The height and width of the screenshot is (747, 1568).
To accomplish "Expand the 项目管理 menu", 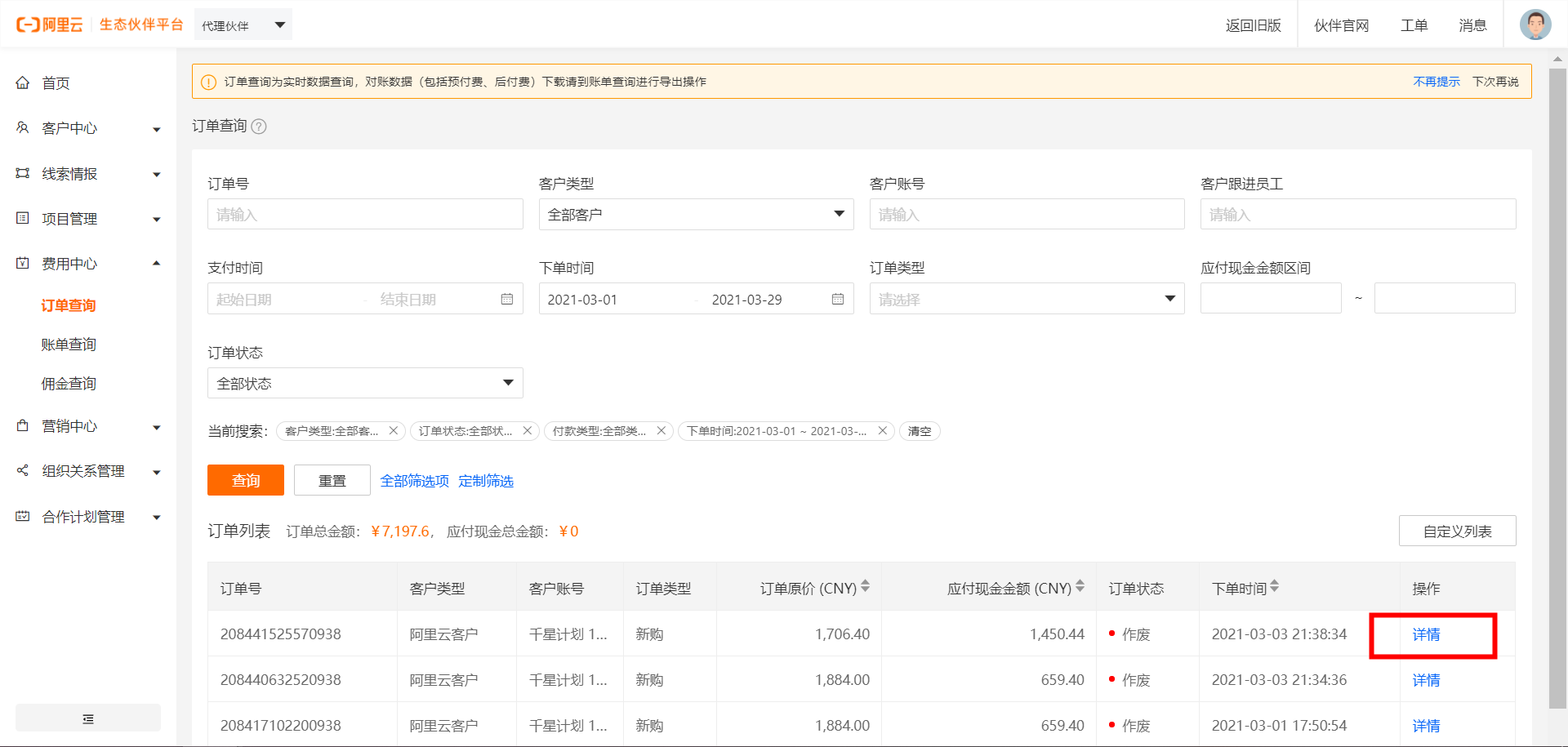I will coord(157,219).
